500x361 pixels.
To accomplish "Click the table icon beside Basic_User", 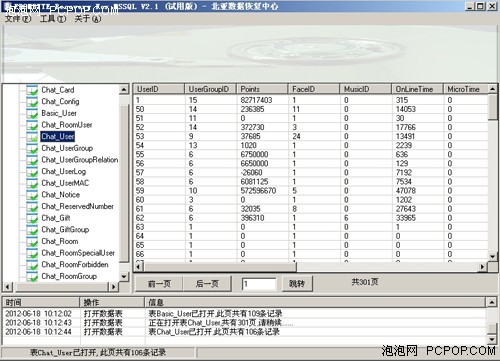I will click(32, 113).
